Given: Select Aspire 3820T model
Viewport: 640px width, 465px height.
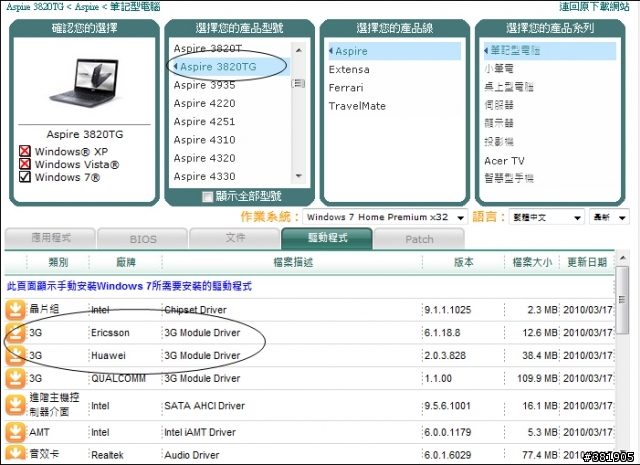Looking at the screenshot, I should coord(207,48).
